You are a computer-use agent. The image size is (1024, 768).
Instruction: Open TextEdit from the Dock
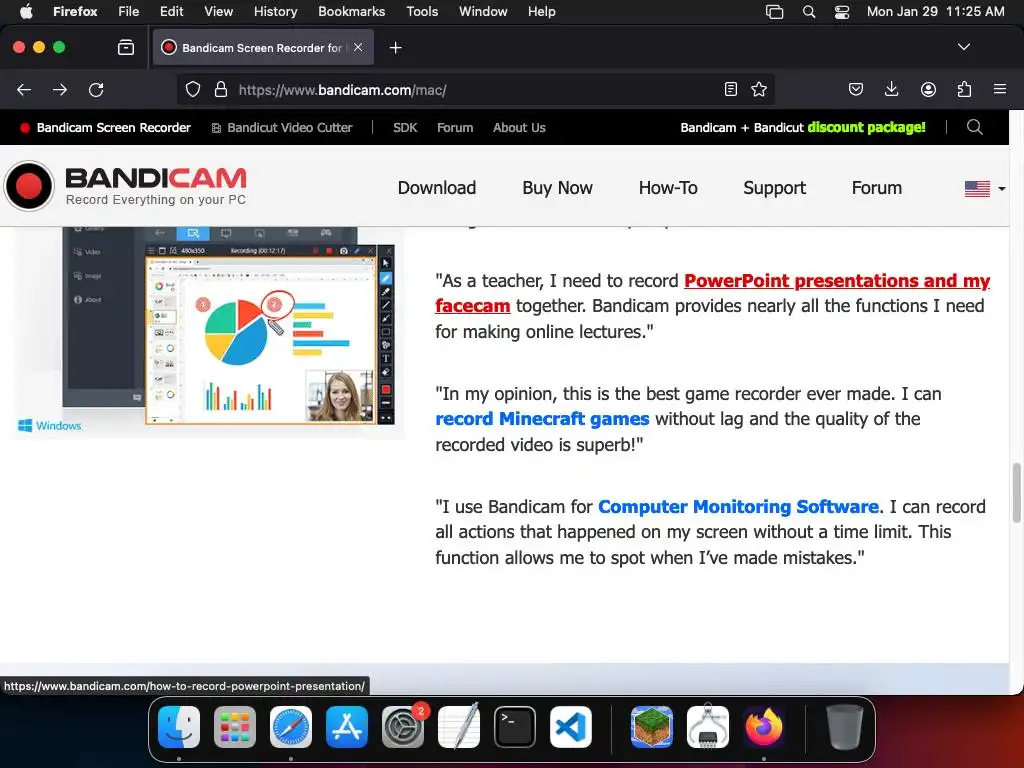click(x=458, y=727)
